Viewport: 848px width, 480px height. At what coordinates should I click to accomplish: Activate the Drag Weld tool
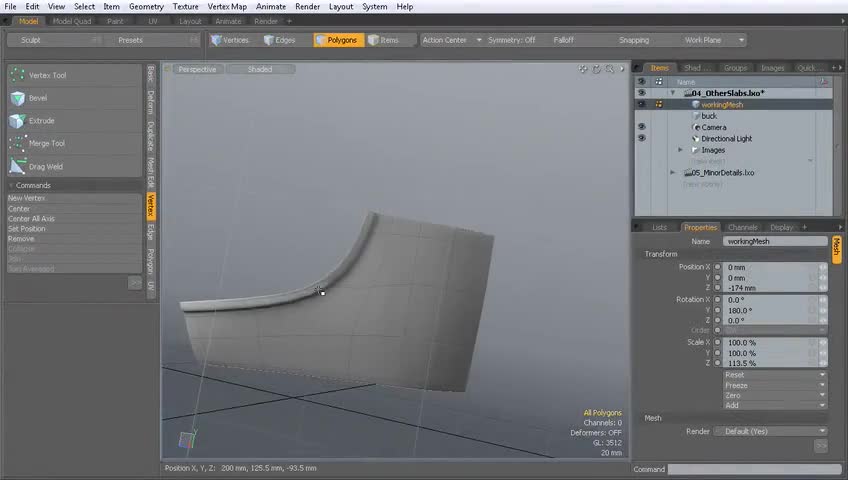click(x=45, y=167)
